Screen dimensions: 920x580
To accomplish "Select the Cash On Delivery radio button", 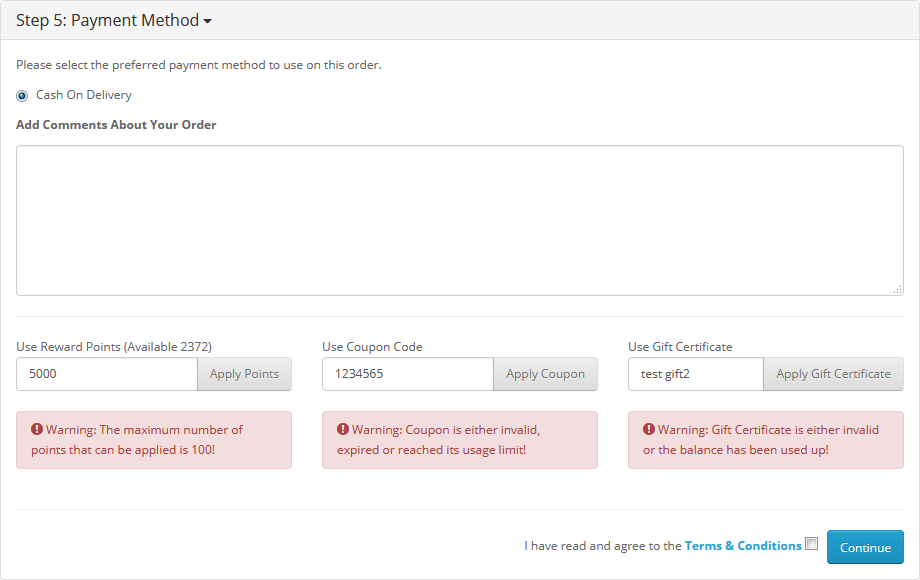I will pyautogui.click(x=22, y=96).
